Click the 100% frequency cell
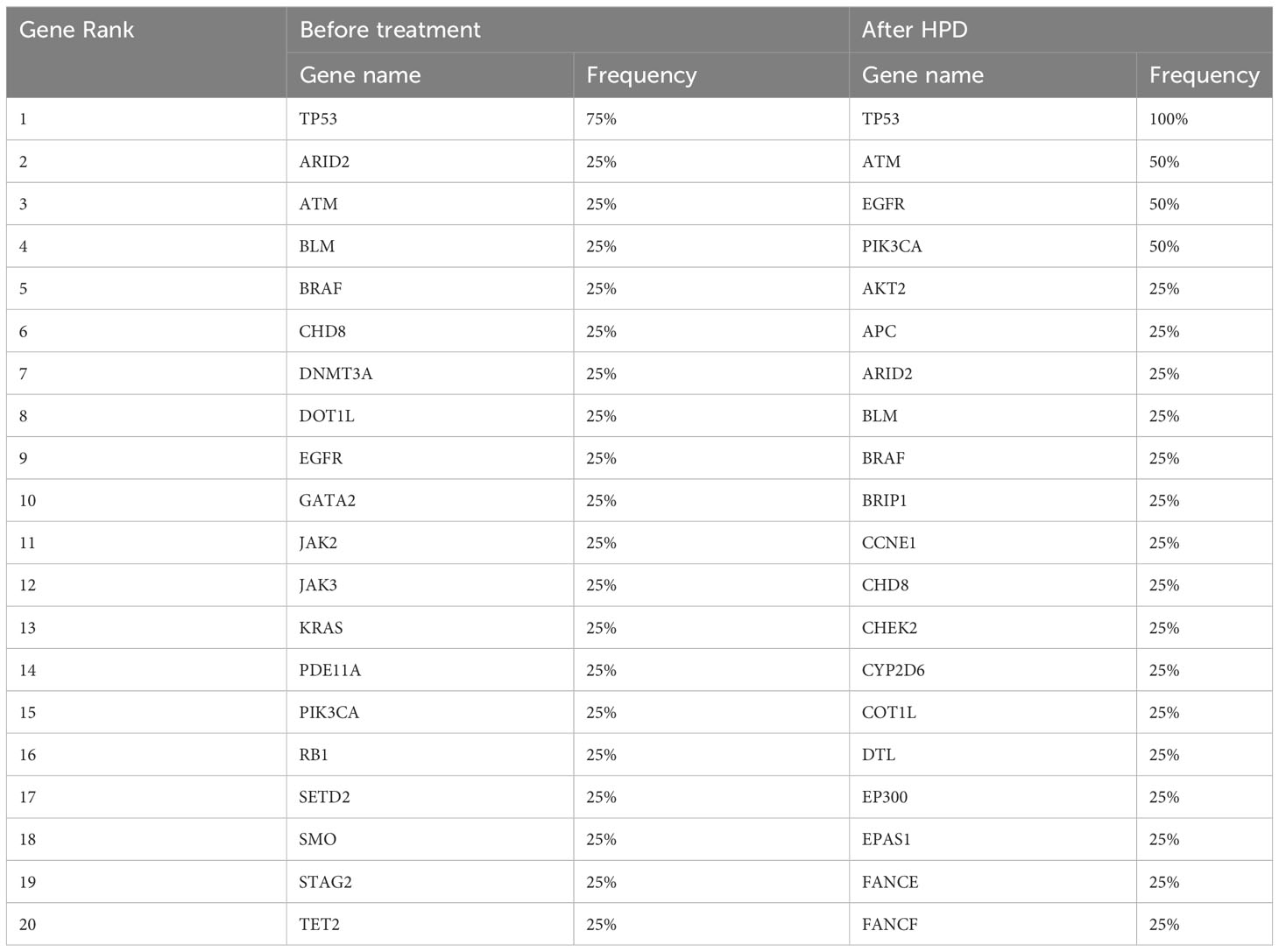This screenshot has width=1279, height=952. pos(1205,119)
